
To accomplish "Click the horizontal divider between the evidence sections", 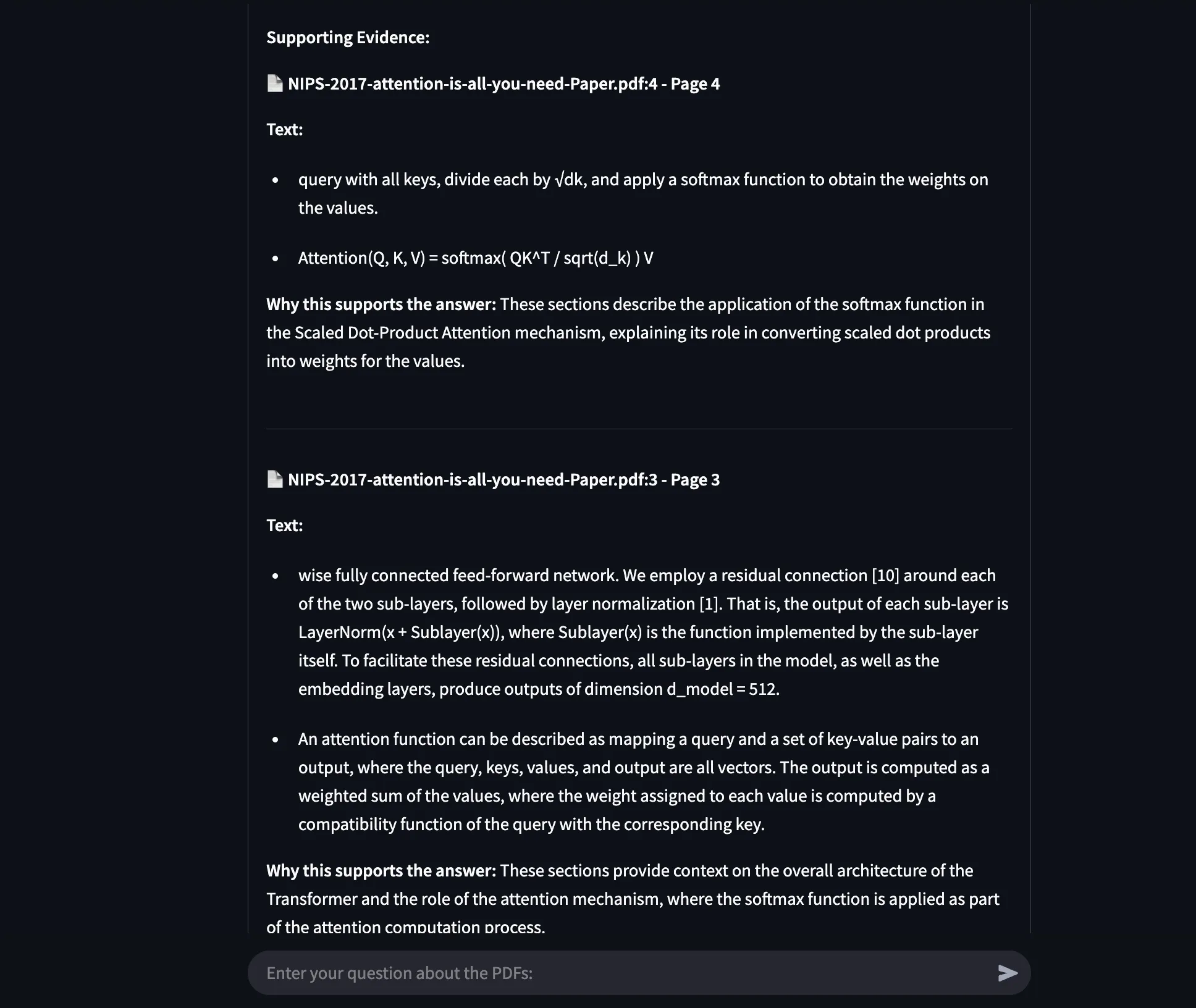I will pyautogui.click(x=639, y=429).
